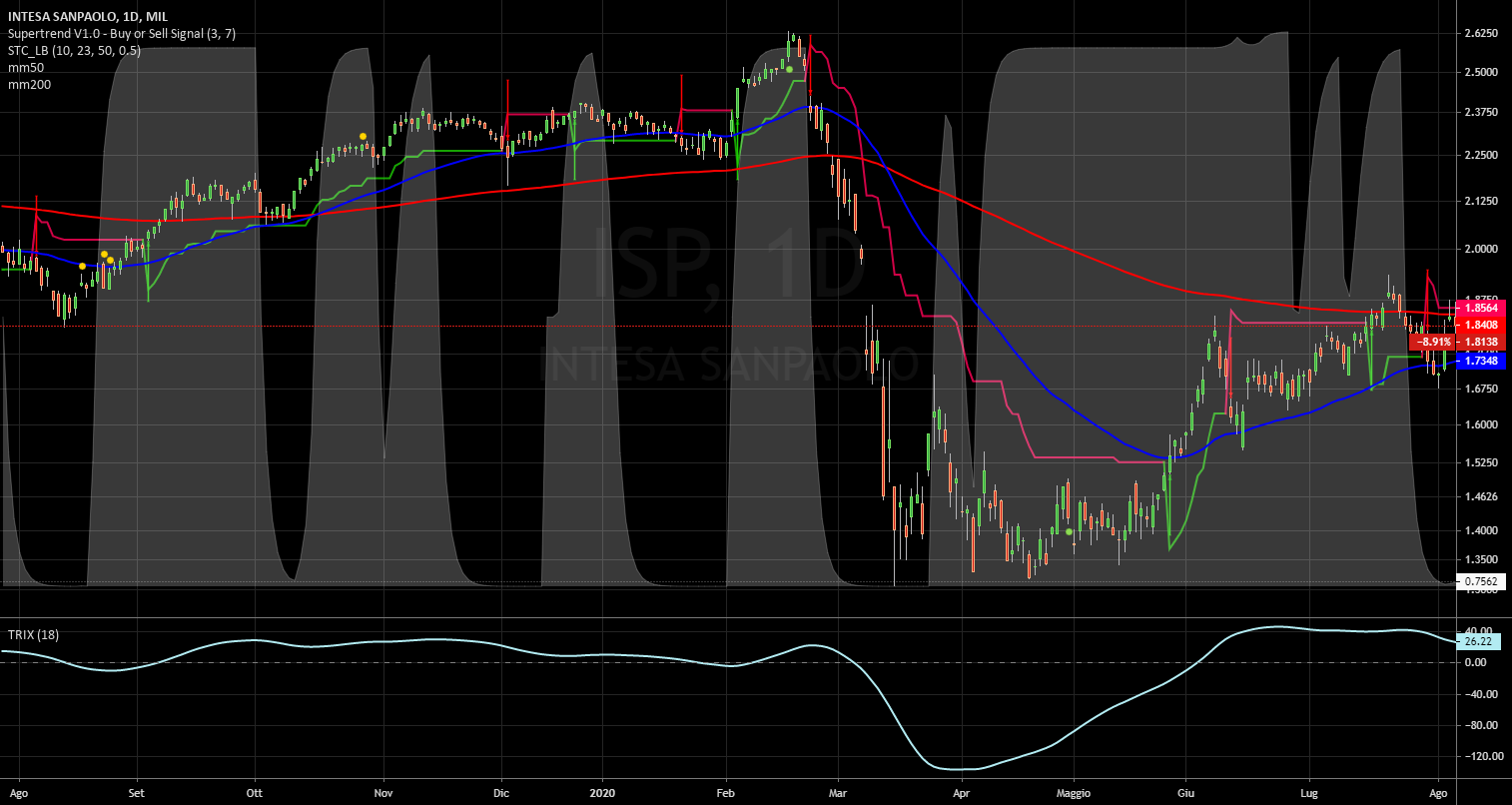The width and height of the screenshot is (1512, 805).
Task: Click the 2.2500 price axis label
Action: [1480, 156]
